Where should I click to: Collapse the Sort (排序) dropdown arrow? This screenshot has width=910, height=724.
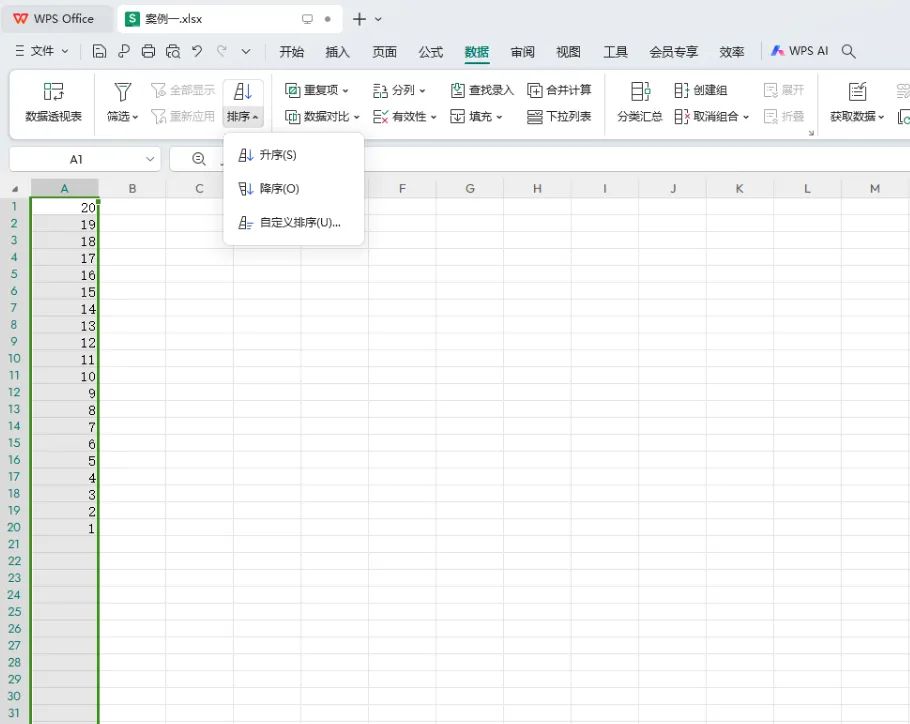(255, 117)
